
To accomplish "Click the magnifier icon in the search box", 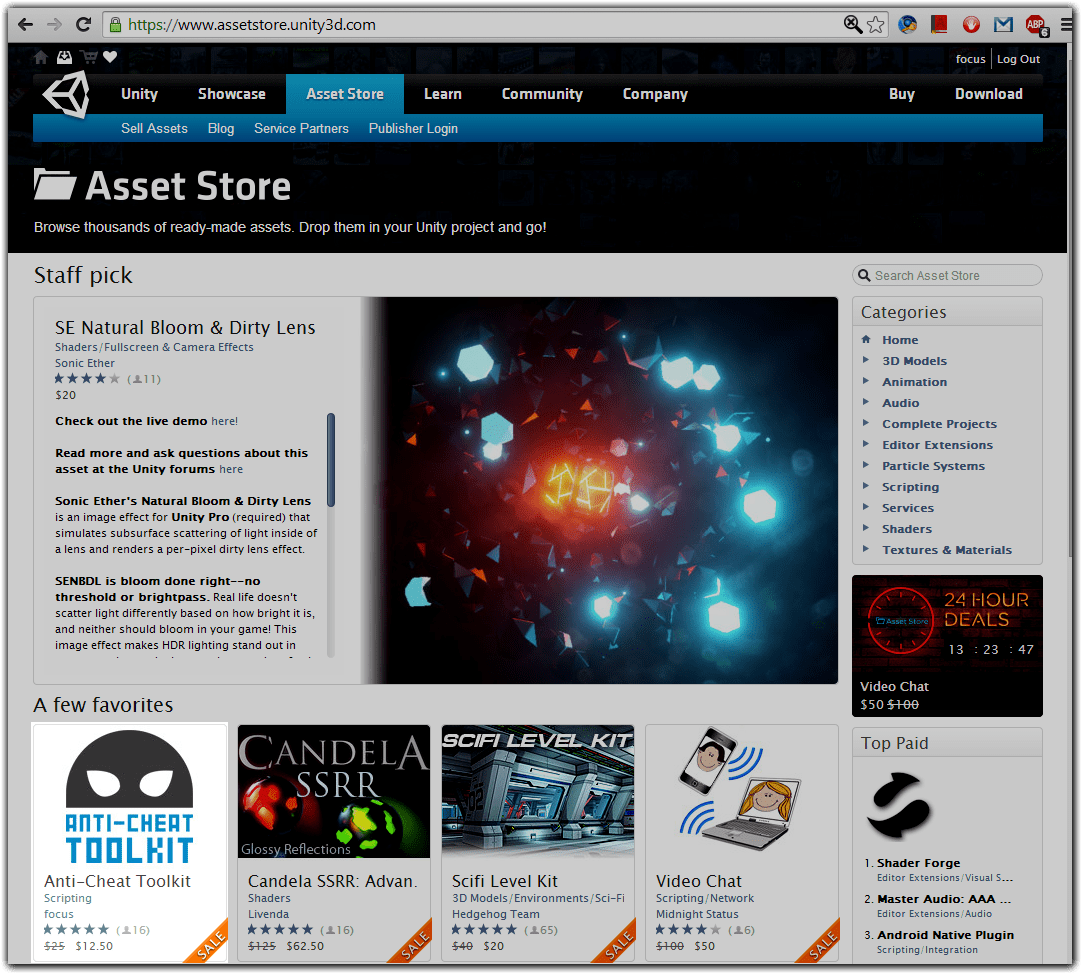I will [865, 275].
